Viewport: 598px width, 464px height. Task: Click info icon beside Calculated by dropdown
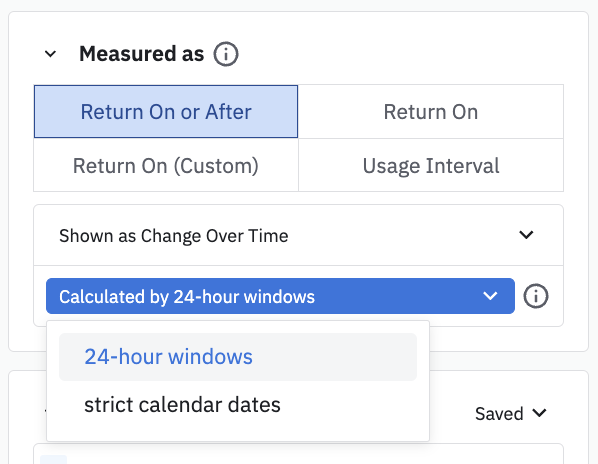click(x=535, y=296)
